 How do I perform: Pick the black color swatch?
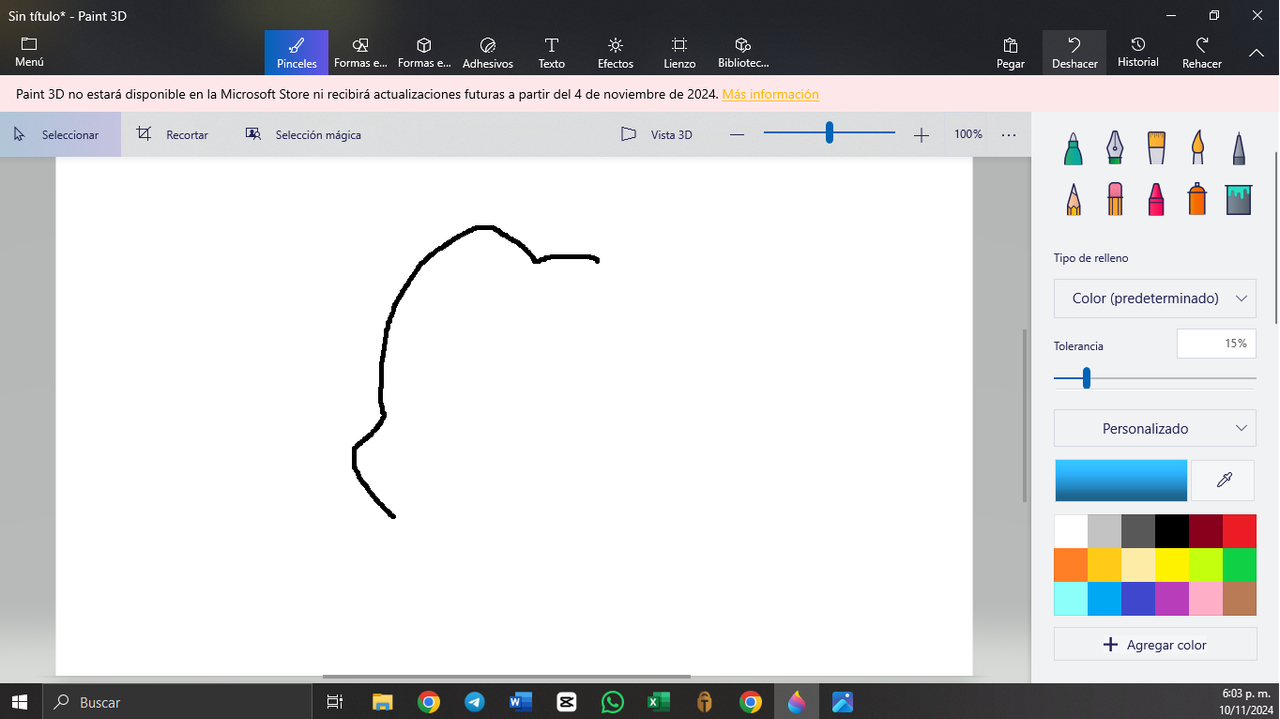click(x=1172, y=531)
